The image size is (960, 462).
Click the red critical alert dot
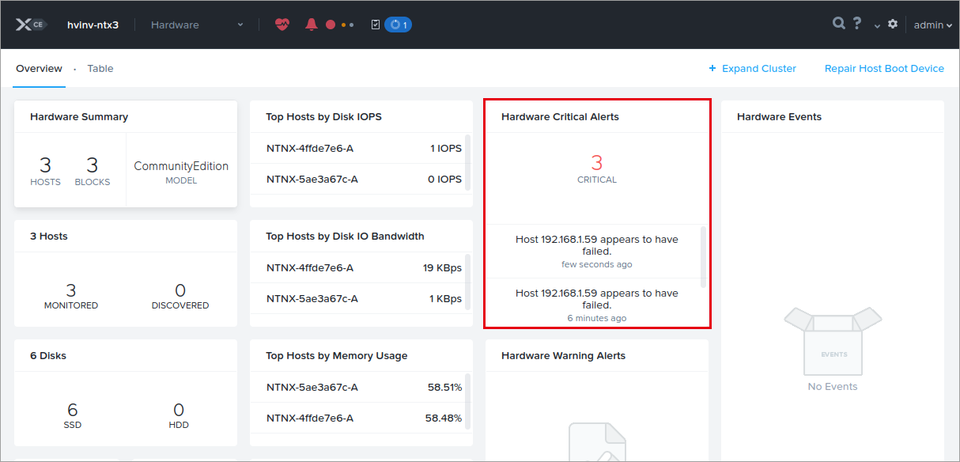click(x=331, y=25)
